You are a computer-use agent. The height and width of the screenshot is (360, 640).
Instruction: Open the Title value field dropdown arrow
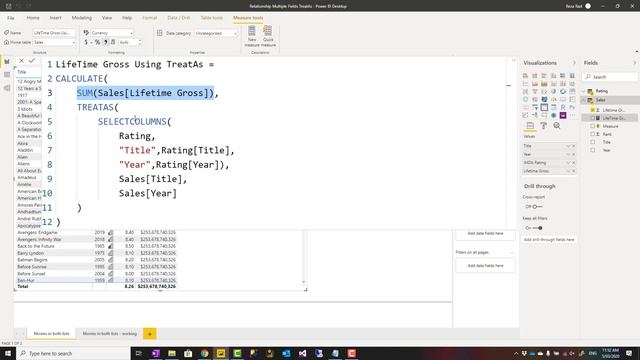coord(568,146)
